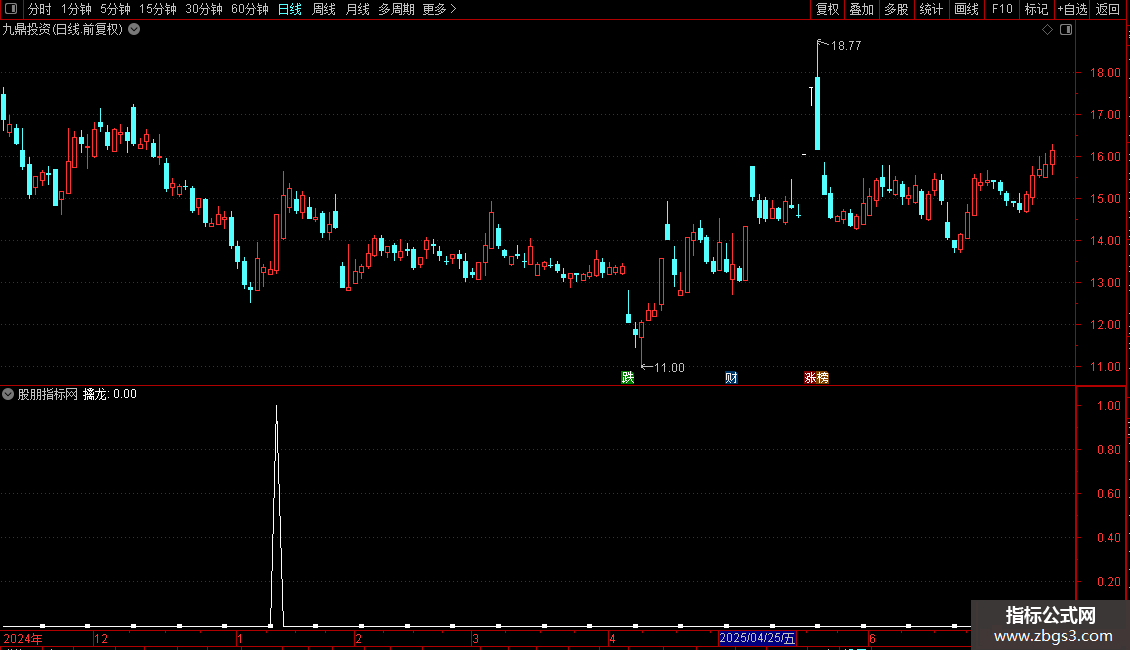Click the 擒龙: 0.00 indicator value

pyautogui.click(x=110, y=394)
